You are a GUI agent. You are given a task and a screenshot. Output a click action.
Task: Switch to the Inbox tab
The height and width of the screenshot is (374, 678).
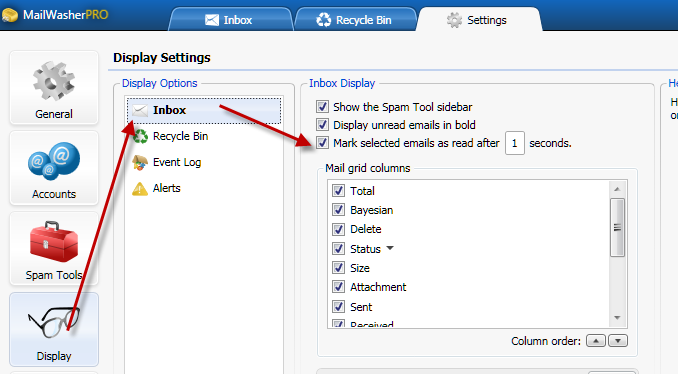230,20
